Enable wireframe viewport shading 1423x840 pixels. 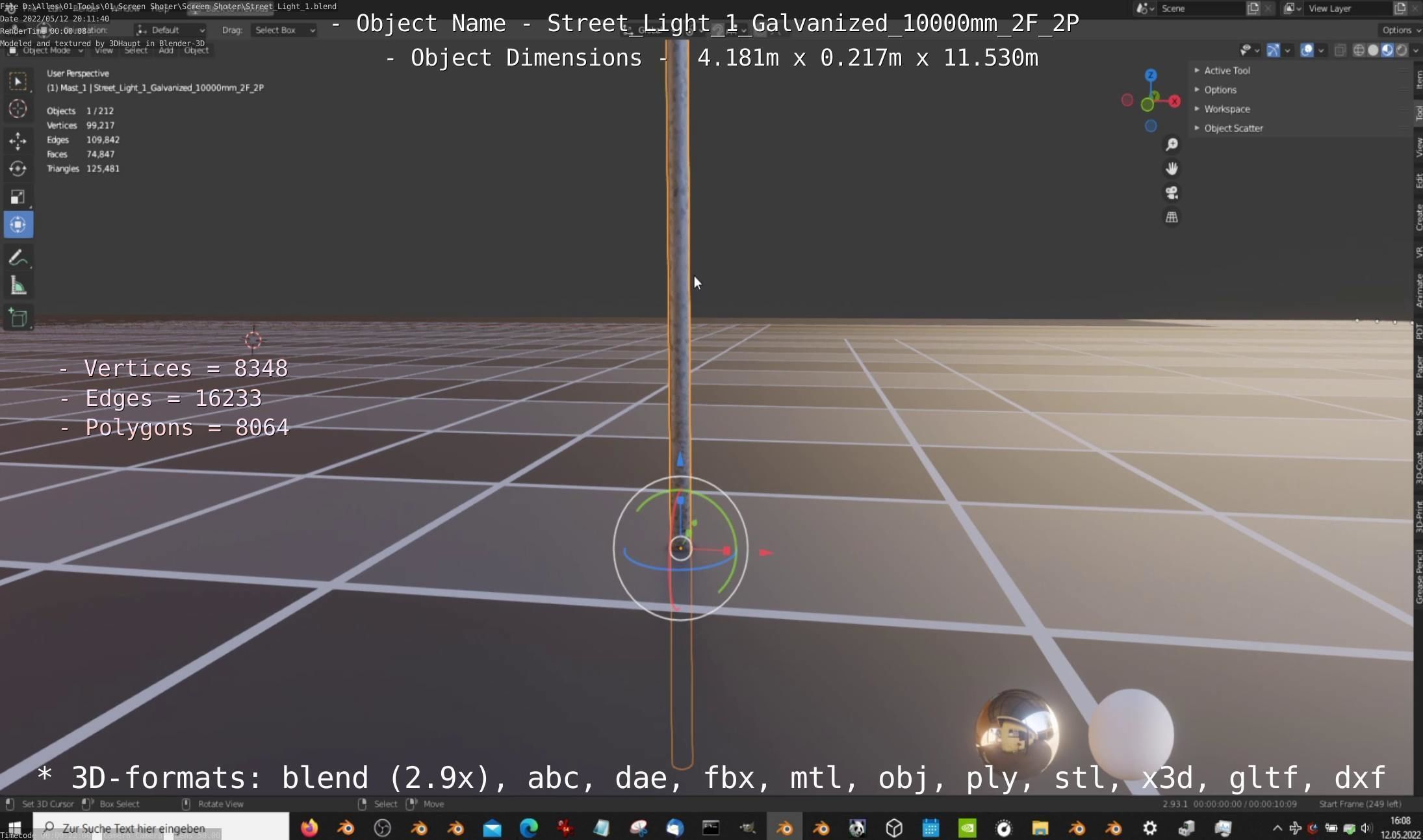point(1358,51)
